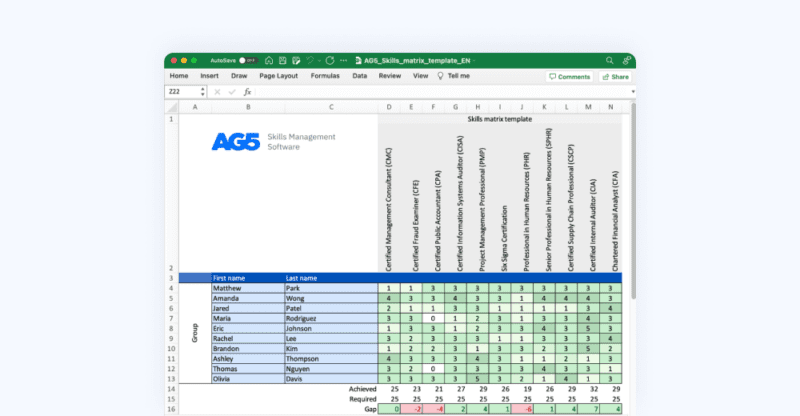Switch to the Page Layout tab

[278, 76]
